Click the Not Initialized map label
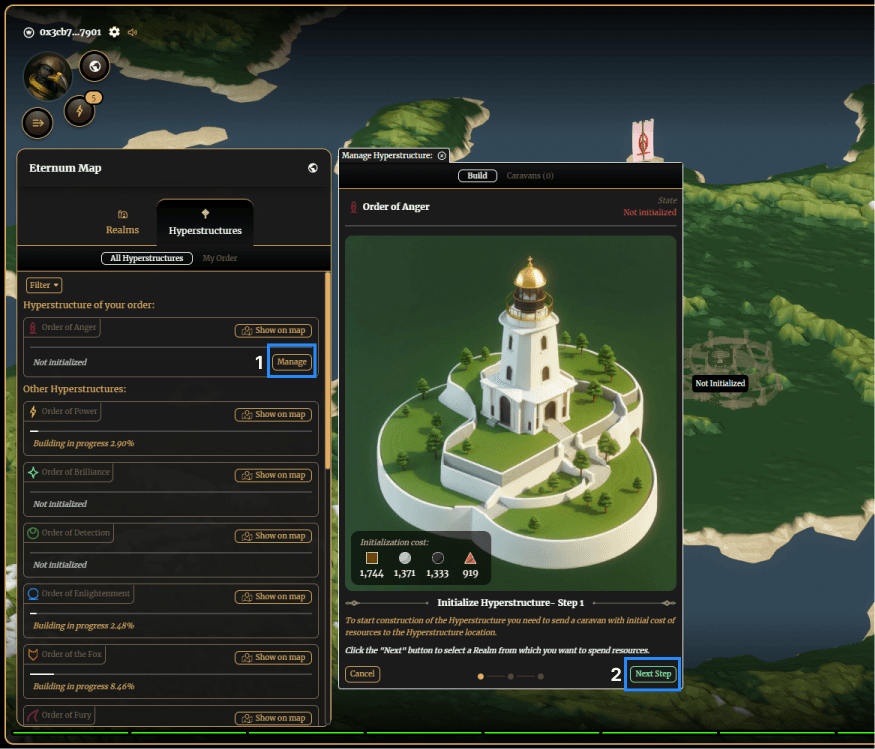 (x=720, y=383)
